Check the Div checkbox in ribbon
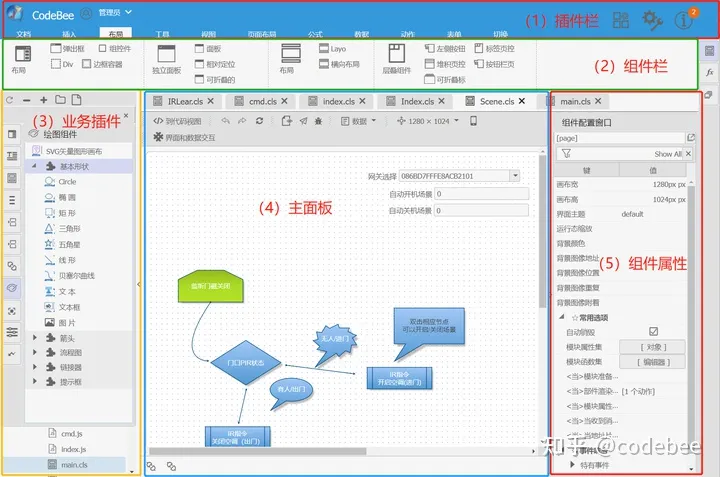This screenshot has height=477, width=720. point(56,63)
